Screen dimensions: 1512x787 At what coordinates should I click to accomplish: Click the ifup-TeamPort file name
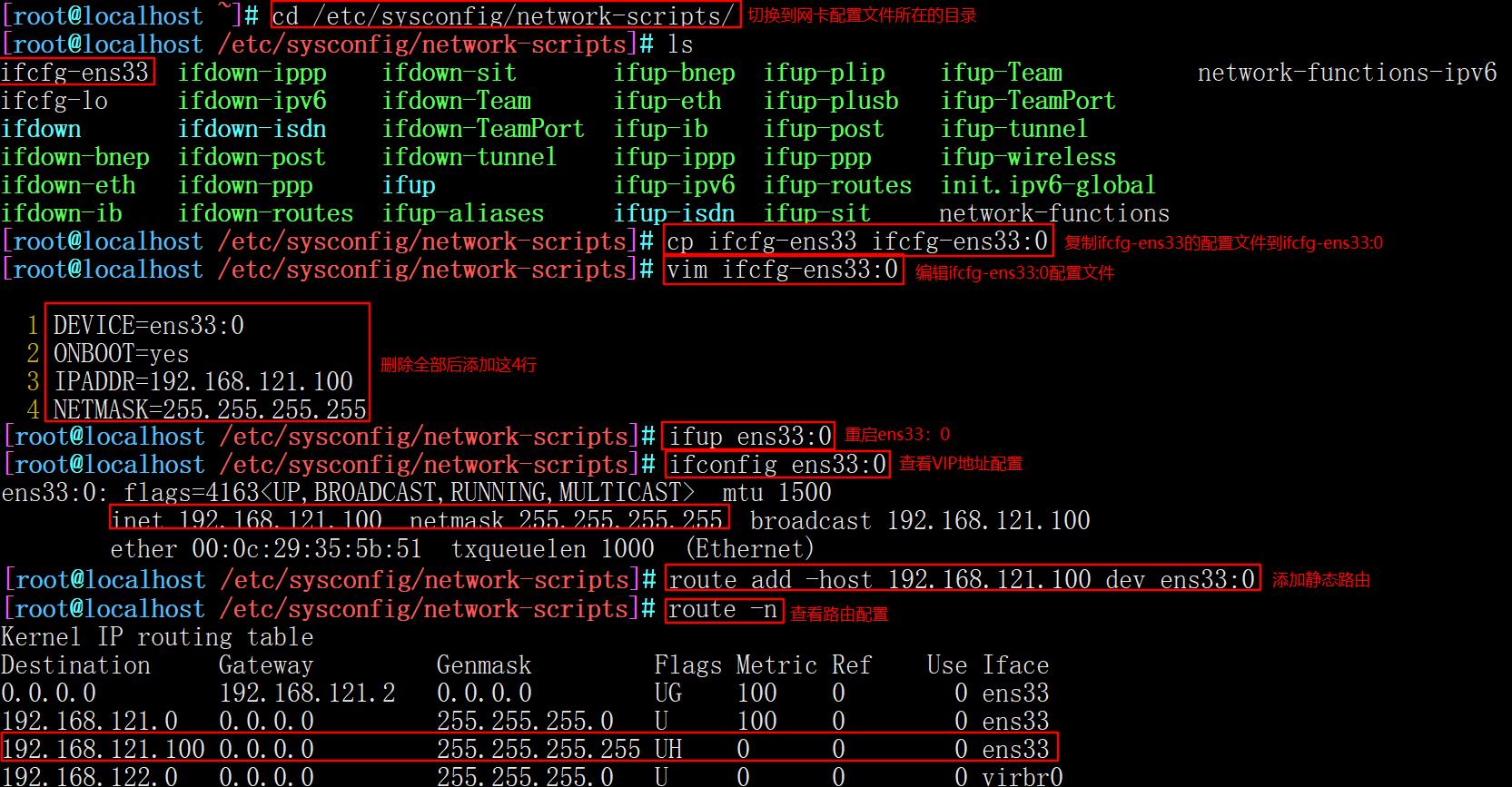coord(1028,101)
